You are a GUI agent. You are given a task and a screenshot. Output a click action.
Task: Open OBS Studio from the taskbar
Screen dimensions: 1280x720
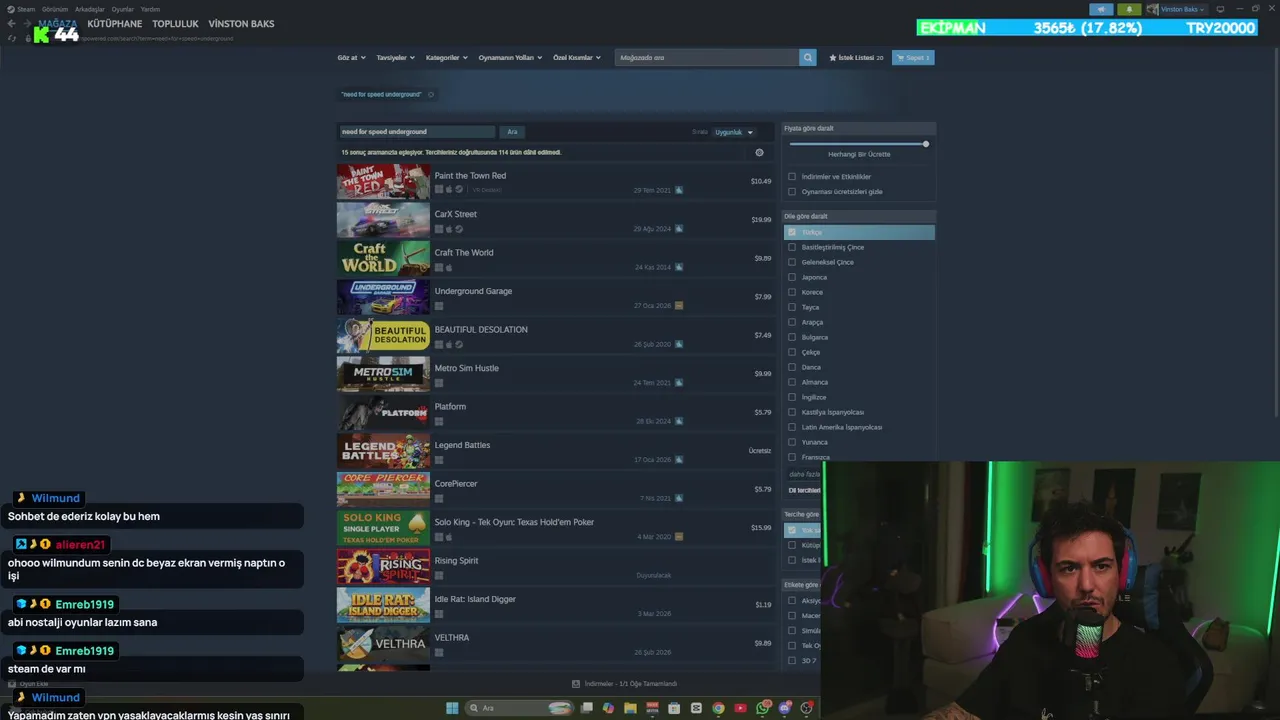(807, 708)
